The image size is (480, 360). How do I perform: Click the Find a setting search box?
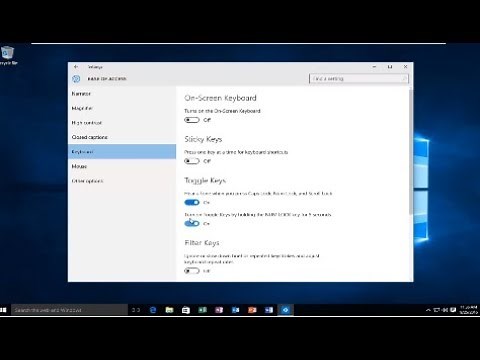359,79
